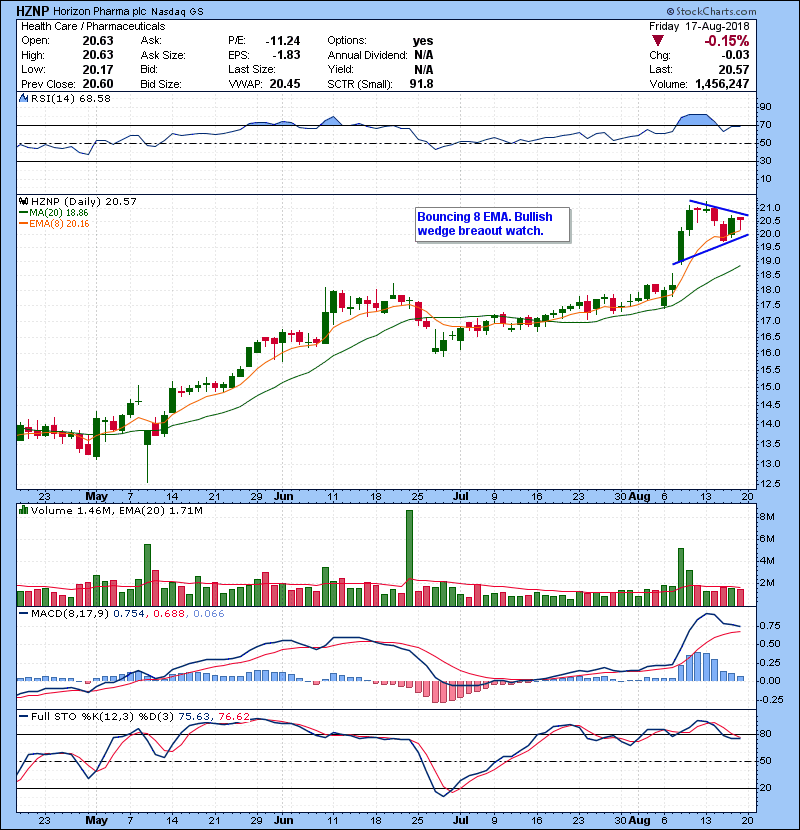Image resolution: width=800 pixels, height=830 pixels.
Task: Select the percent change -0.15%
Action: pyautogui.click(x=726, y=41)
